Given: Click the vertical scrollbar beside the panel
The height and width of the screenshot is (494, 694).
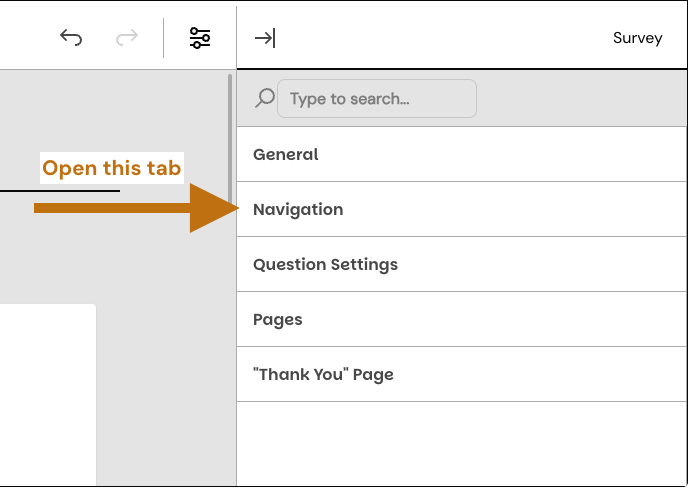Looking at the screenshot, I should coord(231,140).
